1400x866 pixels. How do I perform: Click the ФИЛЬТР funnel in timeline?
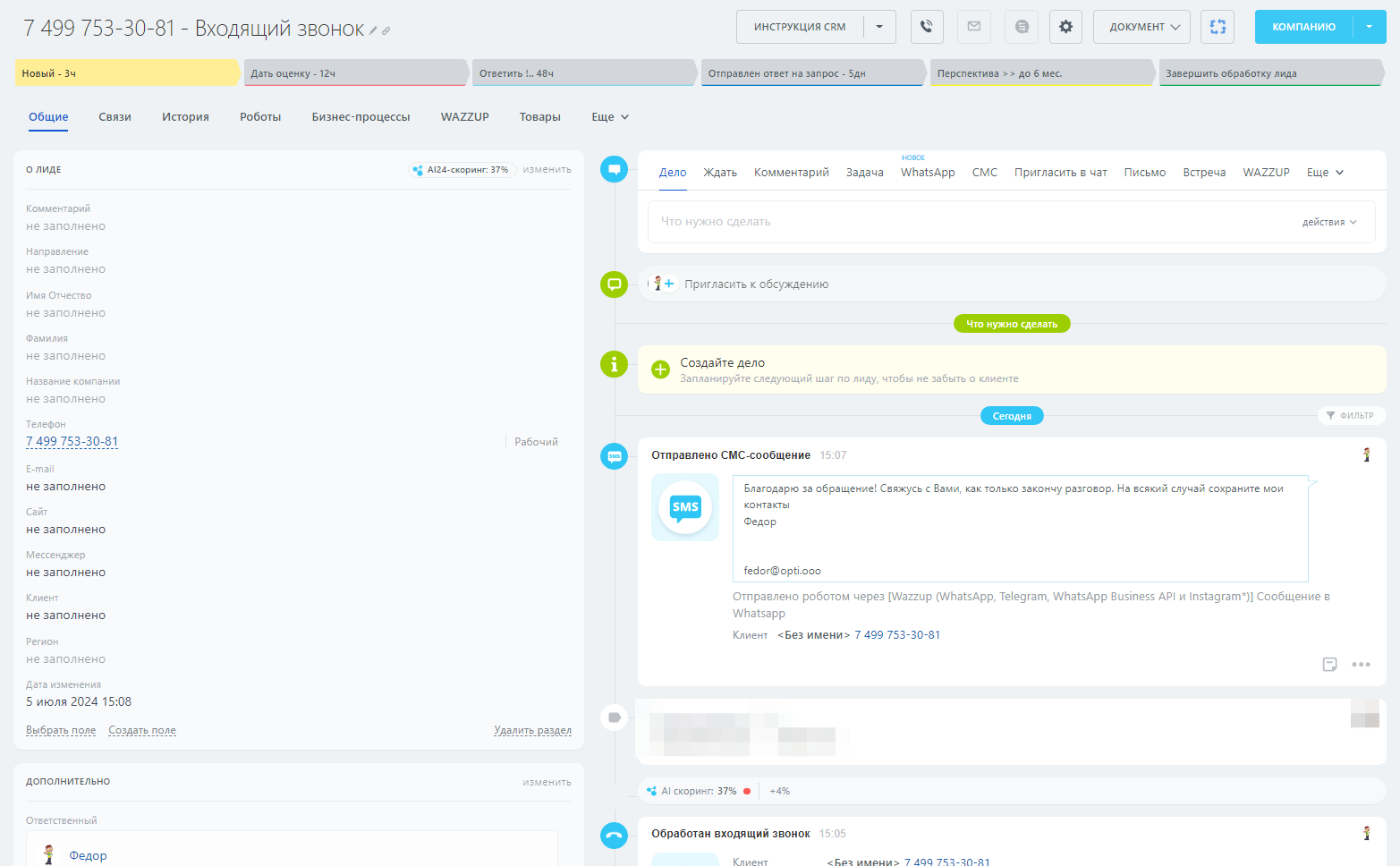pyautogui.click(x=1350, y=415)
